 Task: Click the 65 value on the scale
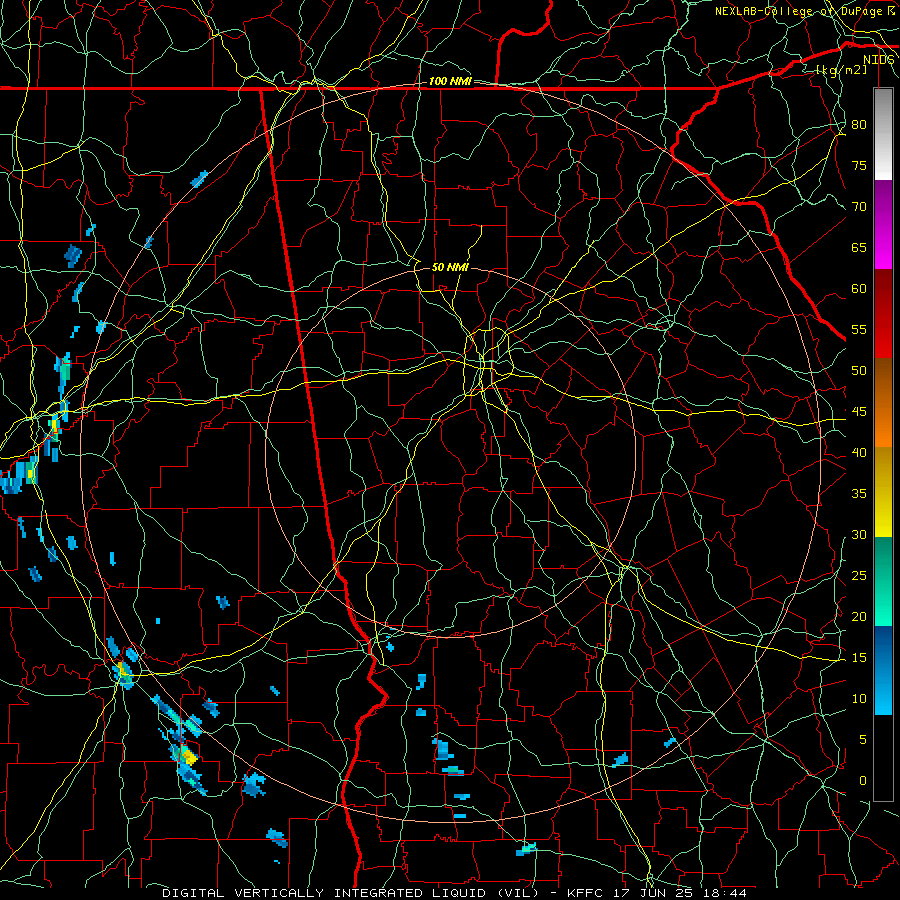tap(859, 248)
